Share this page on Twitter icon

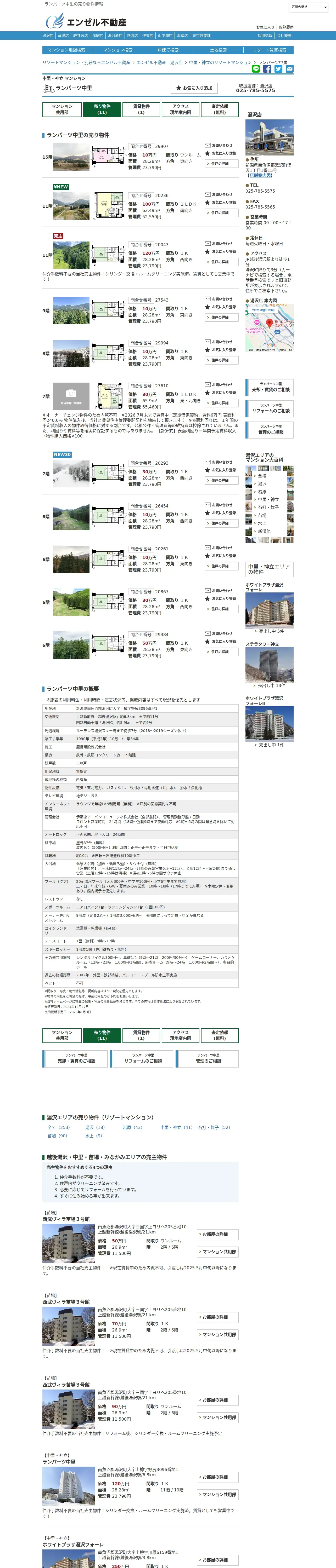[x=278, y=69]
